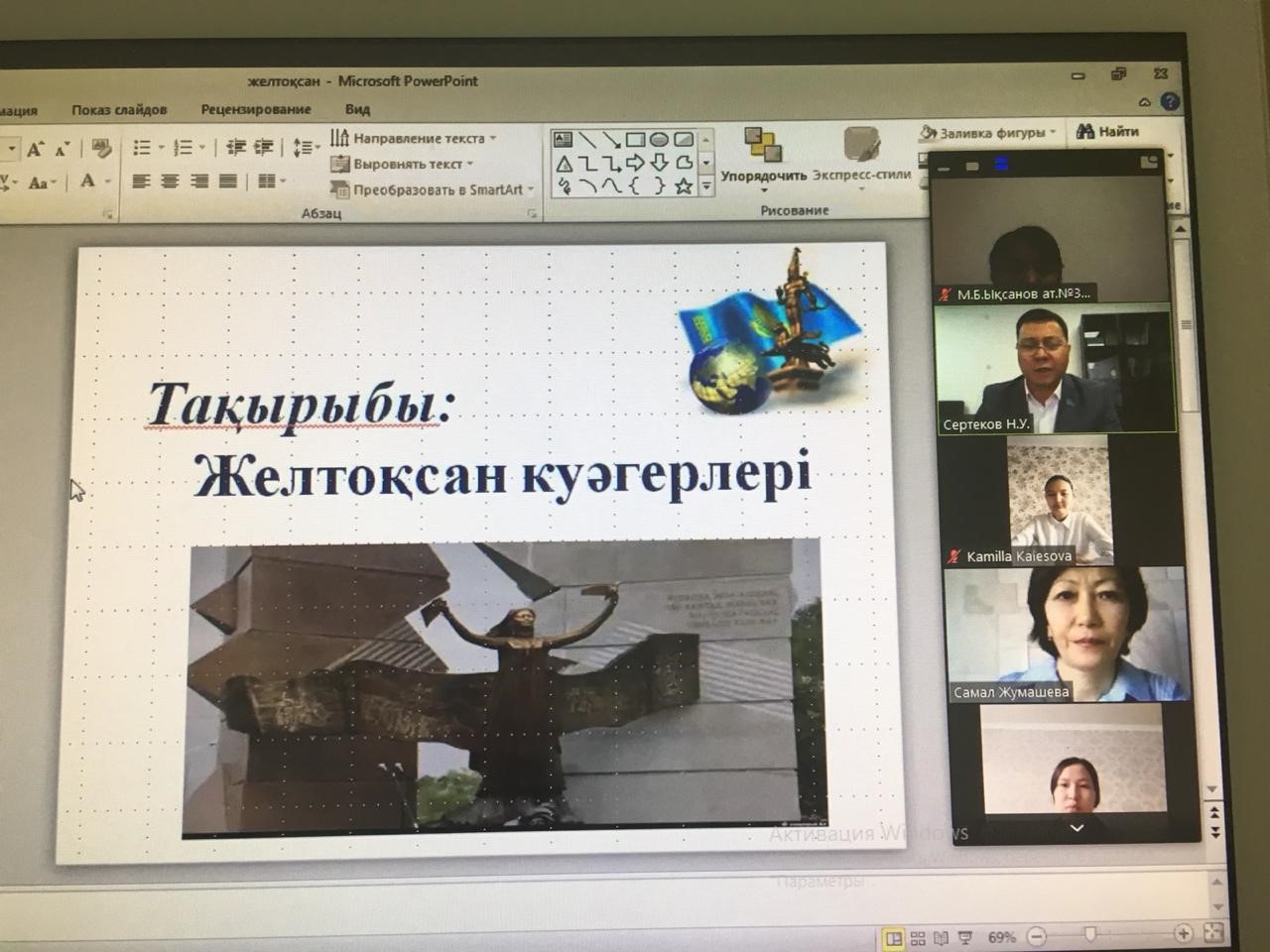Click the Желтоқсан куәгерлері title text

(502, 475)
